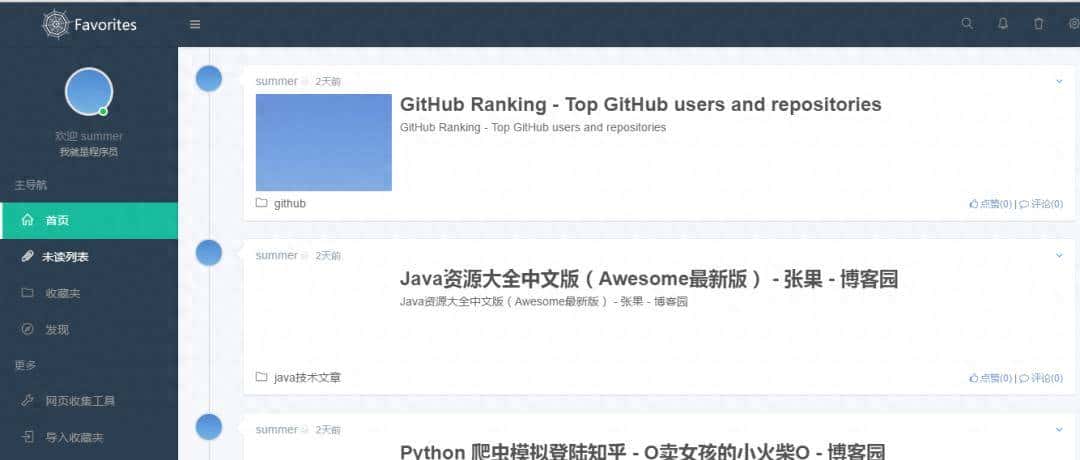Open the trash bin icon in header
Screen dimensions: 1080x460
[x=1039, y=23]
